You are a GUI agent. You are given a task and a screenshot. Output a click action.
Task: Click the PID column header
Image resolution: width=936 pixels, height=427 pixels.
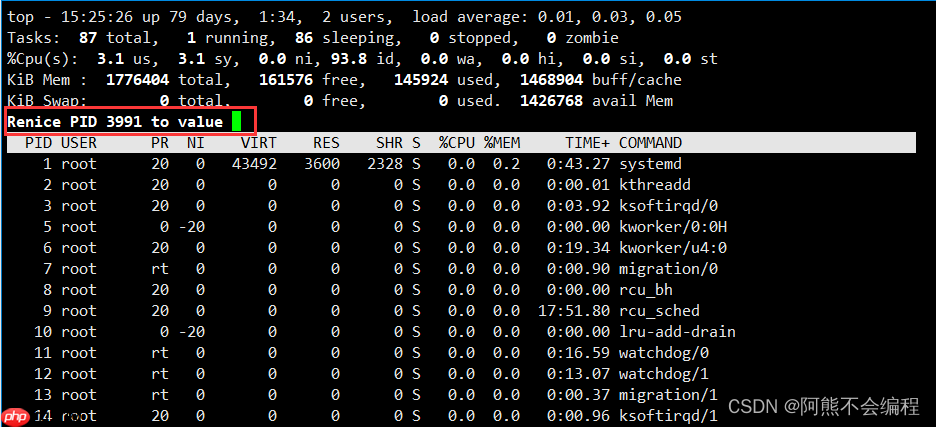pos(38,143)
